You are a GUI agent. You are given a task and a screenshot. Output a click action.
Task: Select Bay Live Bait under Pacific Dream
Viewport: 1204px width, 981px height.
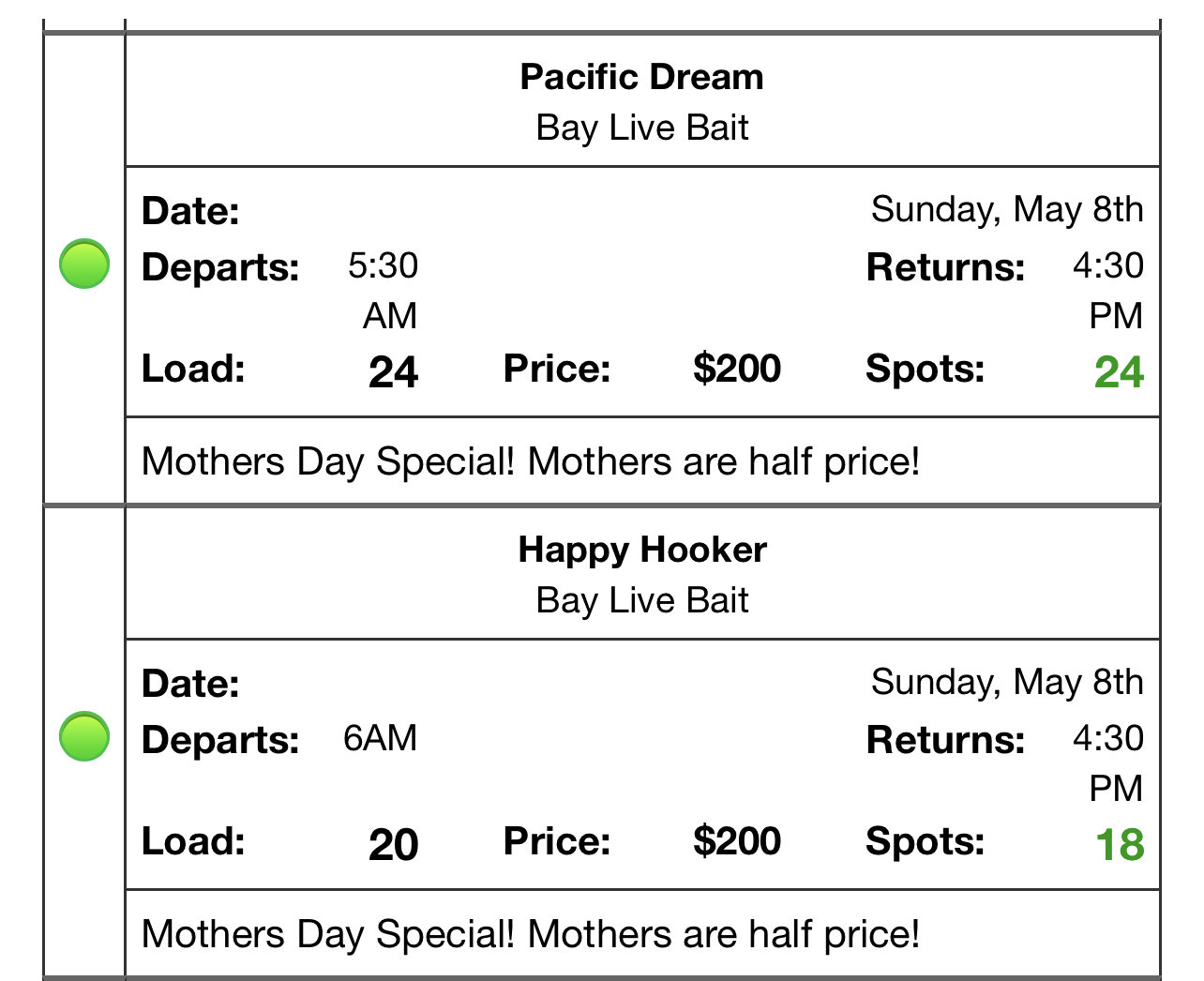[641, 128]
